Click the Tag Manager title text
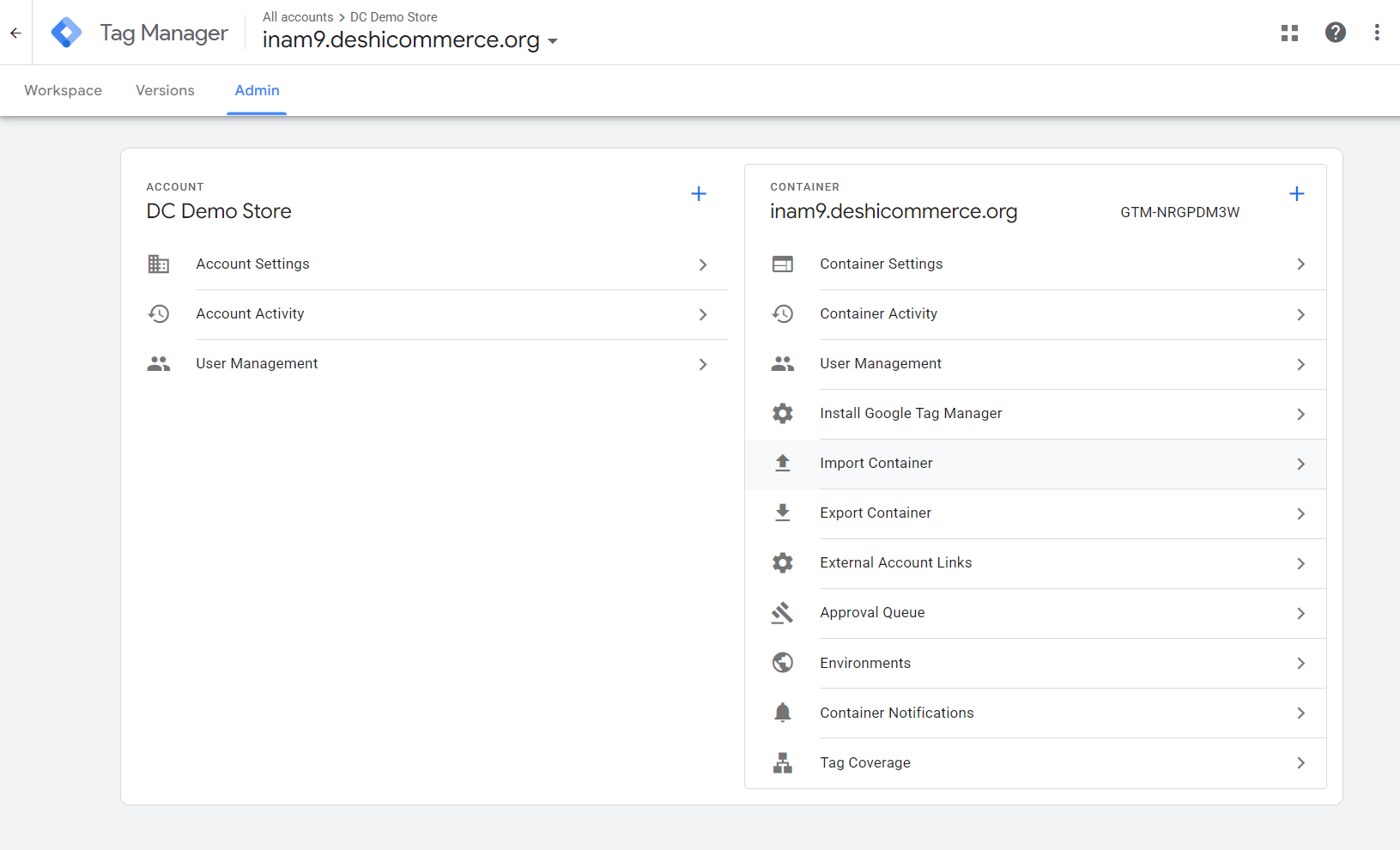The width and height of the screenshot is (1400, 850). [164, 33]
